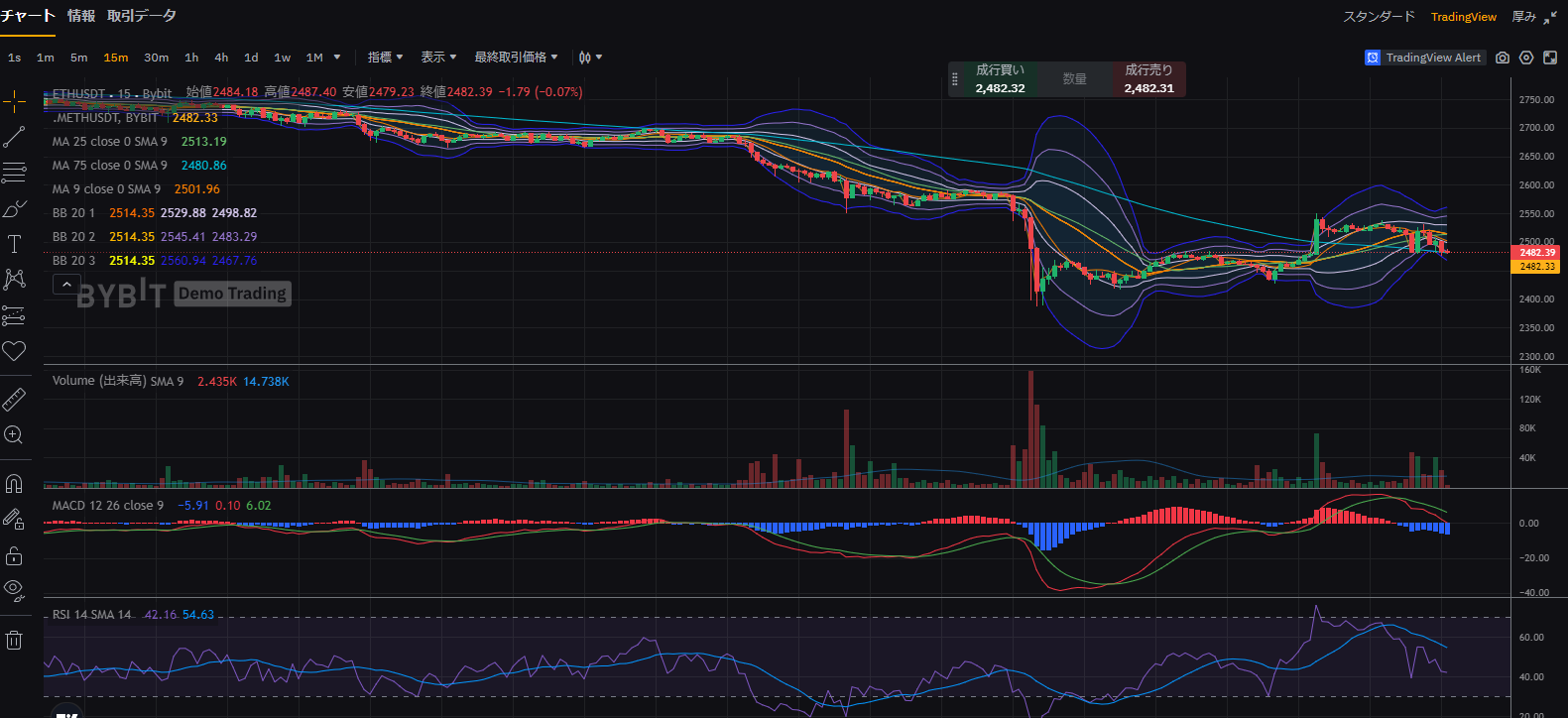This screenshot has width=1568, height=718.
Task: Click the 数量 quantity input field
Action: tap(1074, 79)
